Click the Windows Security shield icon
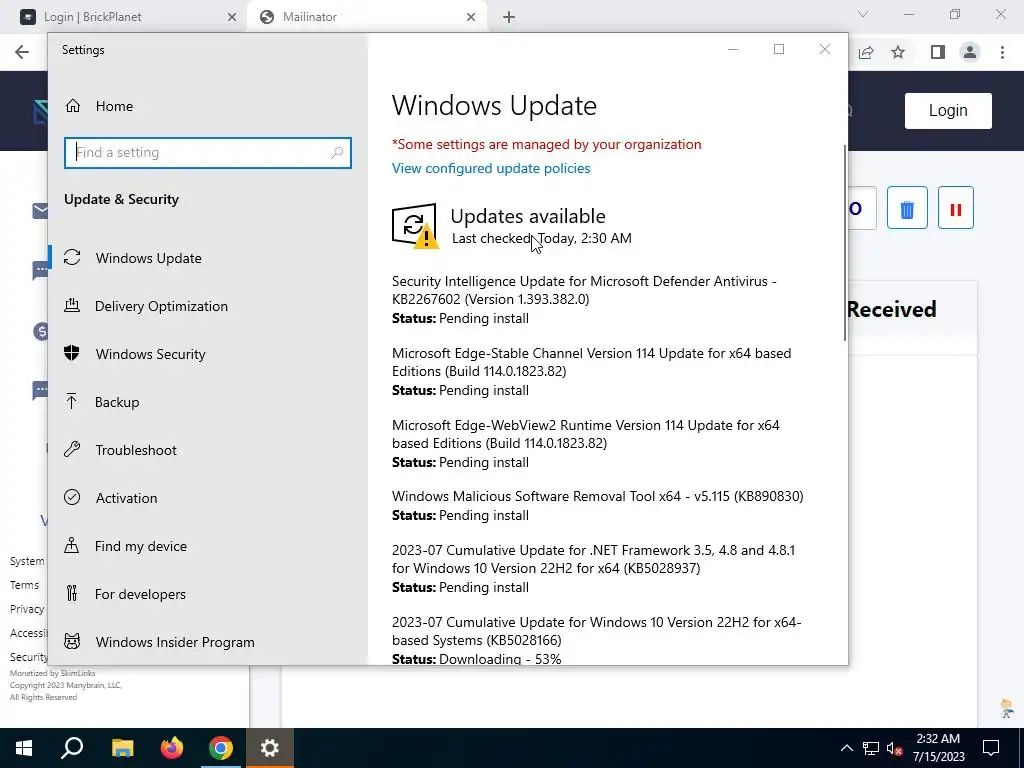This screenshot has height=768, width=1024. click(x=72, y=353)
